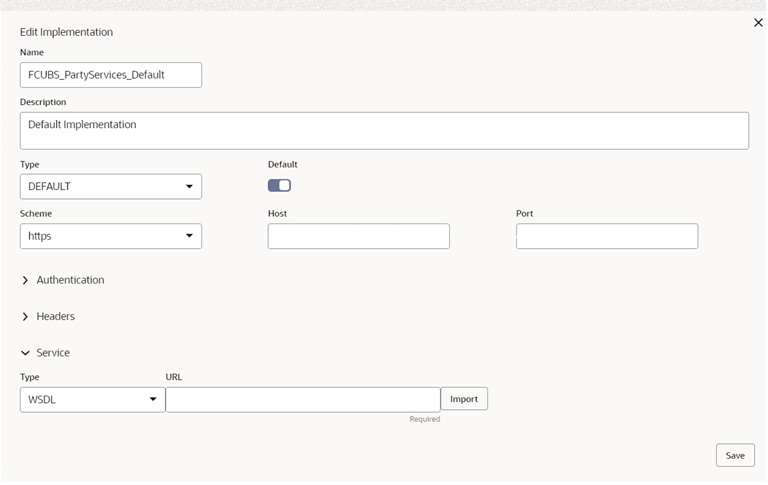The height and width of the screenshot is (485, 768).
Task: Click the Service URL input field
Action: click(x=303, y=399)
